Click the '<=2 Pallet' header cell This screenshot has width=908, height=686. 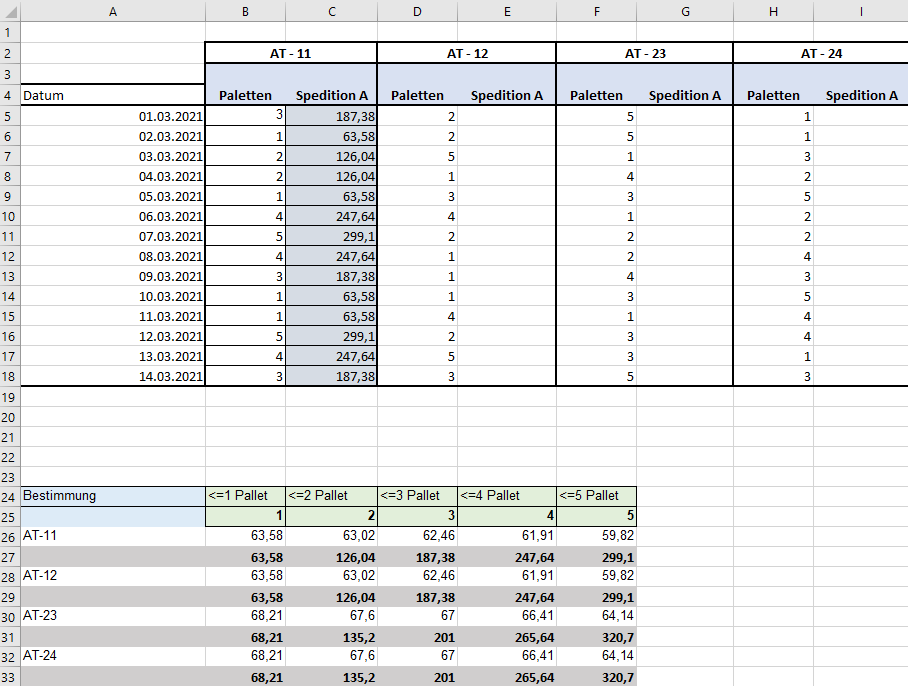click(x=331, y=496)
